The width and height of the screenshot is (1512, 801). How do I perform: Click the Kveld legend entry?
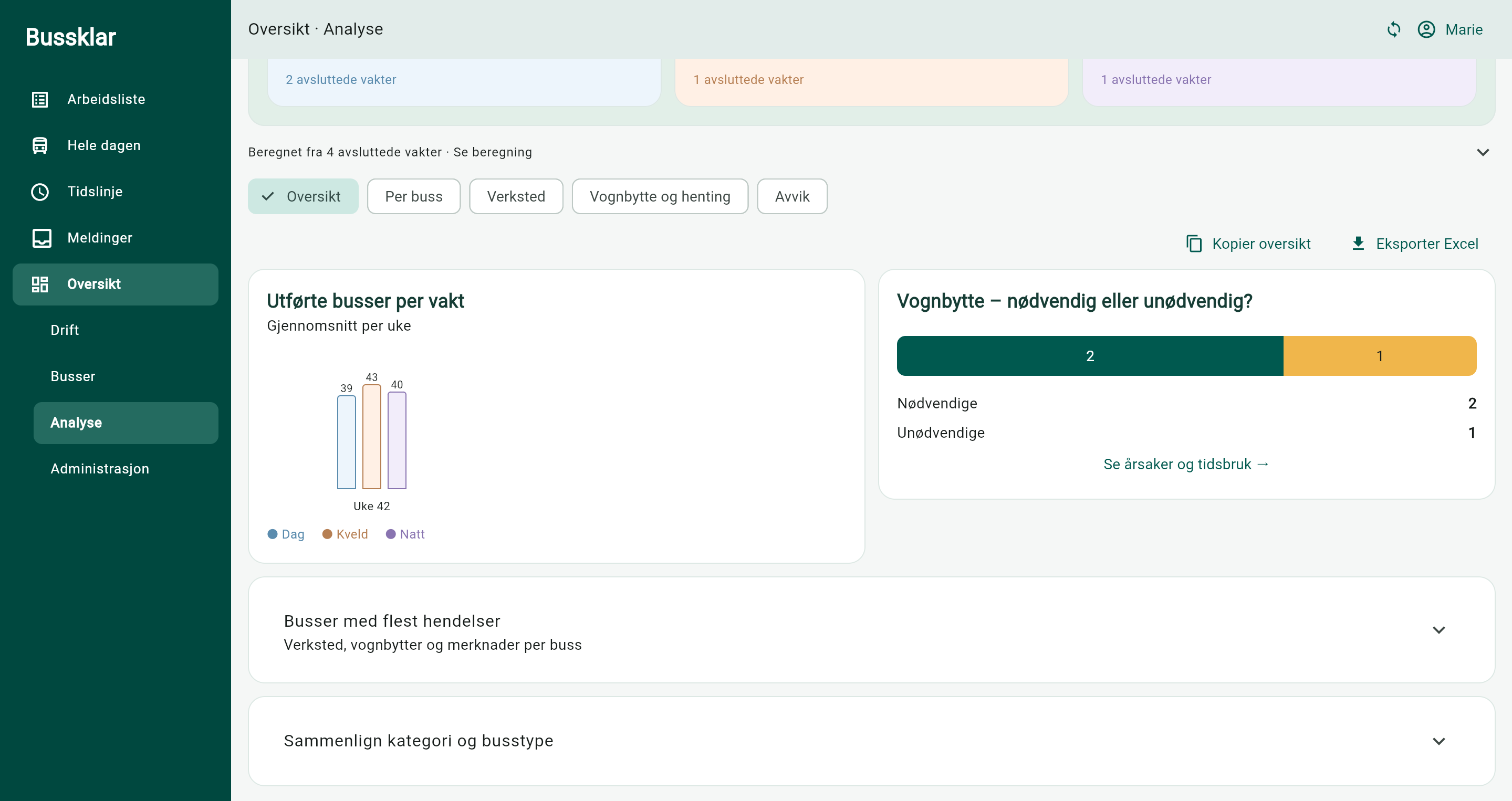(x=345, y=534)
